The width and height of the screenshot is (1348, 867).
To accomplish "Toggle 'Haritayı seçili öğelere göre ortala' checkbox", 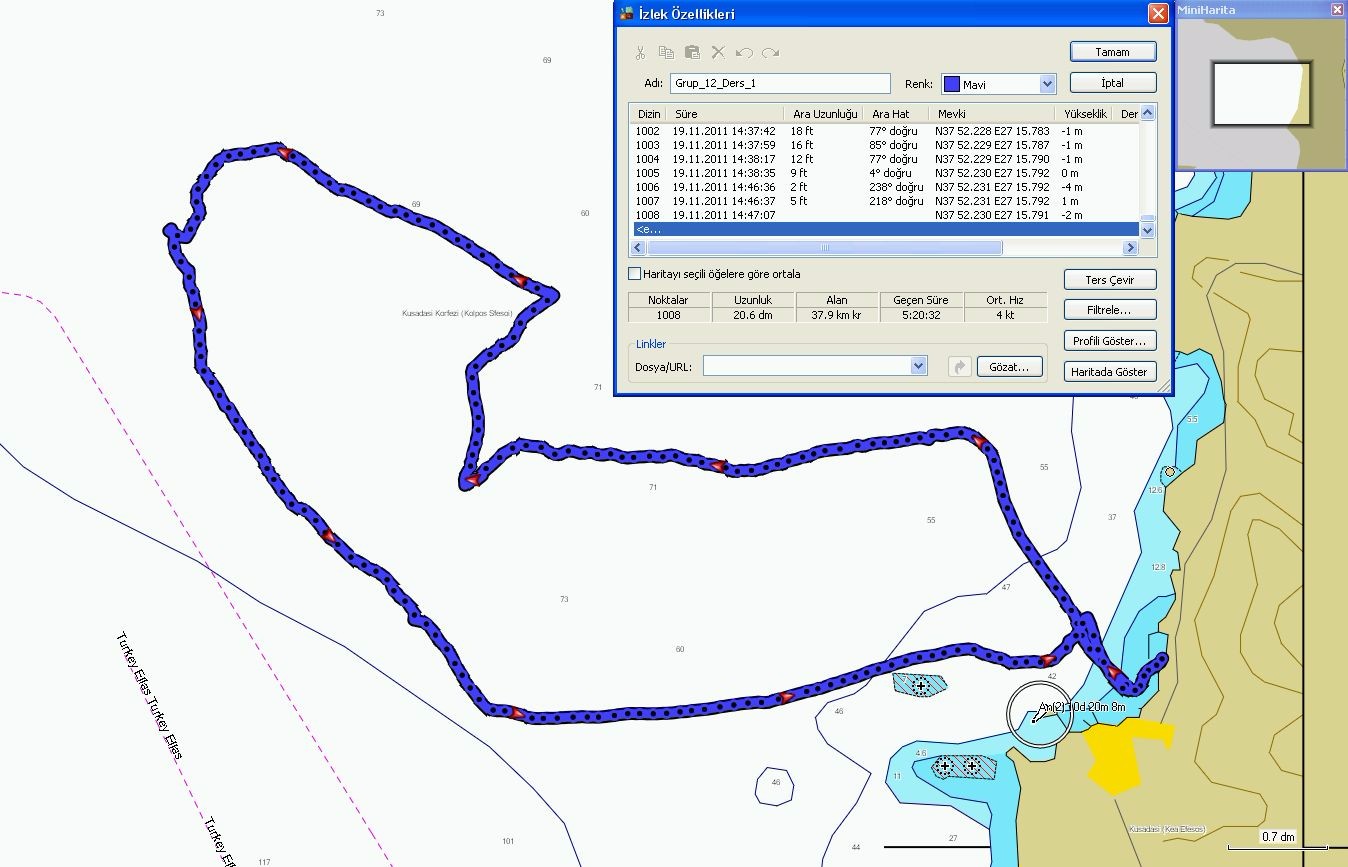I will pyautogui.click(x=634, y=274).
